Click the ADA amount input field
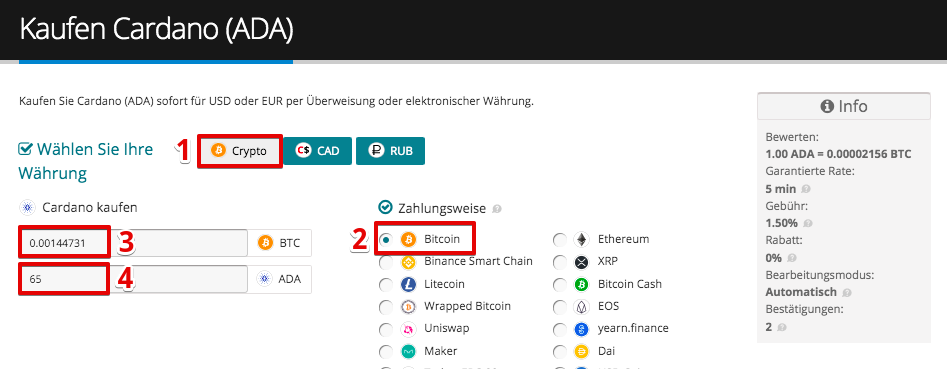Viewport: 947px width, 369px height. click(x=133, y=280)
